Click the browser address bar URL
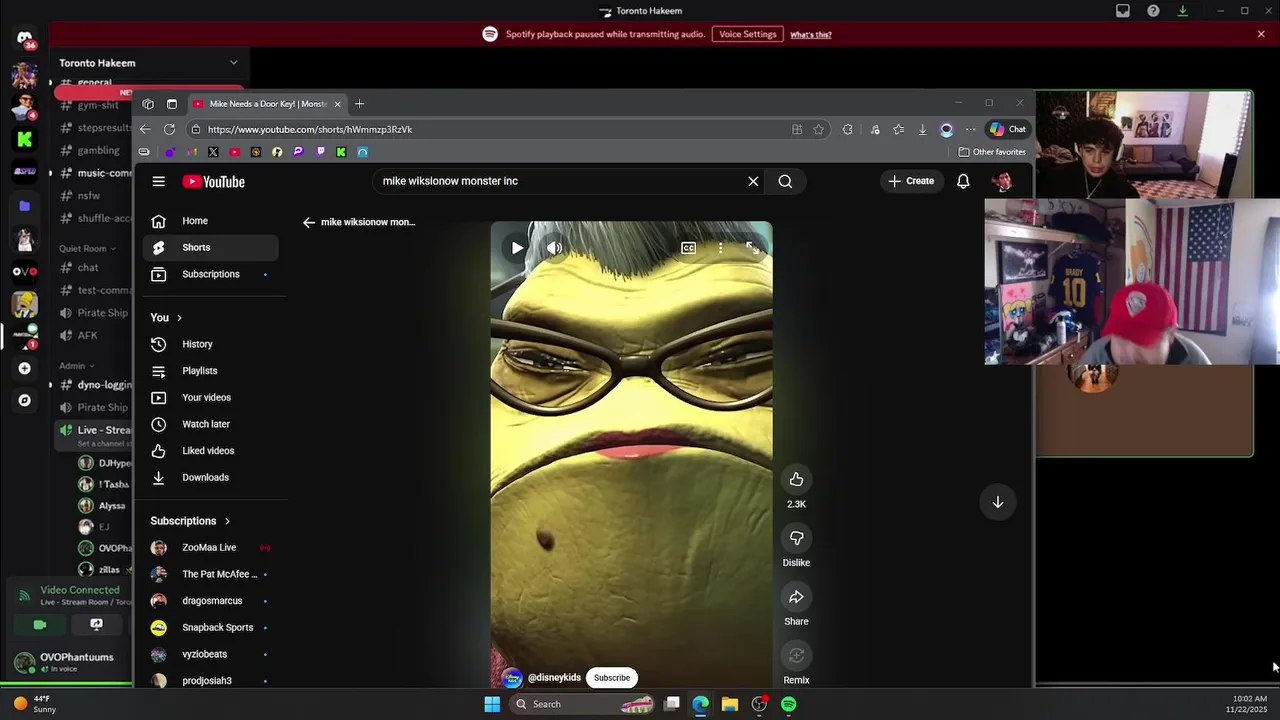 tap(310, 129)
